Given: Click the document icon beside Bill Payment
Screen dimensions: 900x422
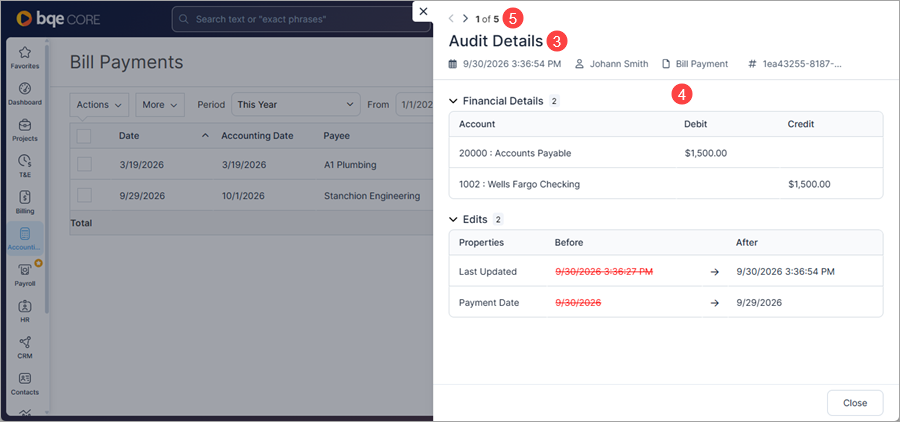Looking at the screenshot, I should 666,64.
